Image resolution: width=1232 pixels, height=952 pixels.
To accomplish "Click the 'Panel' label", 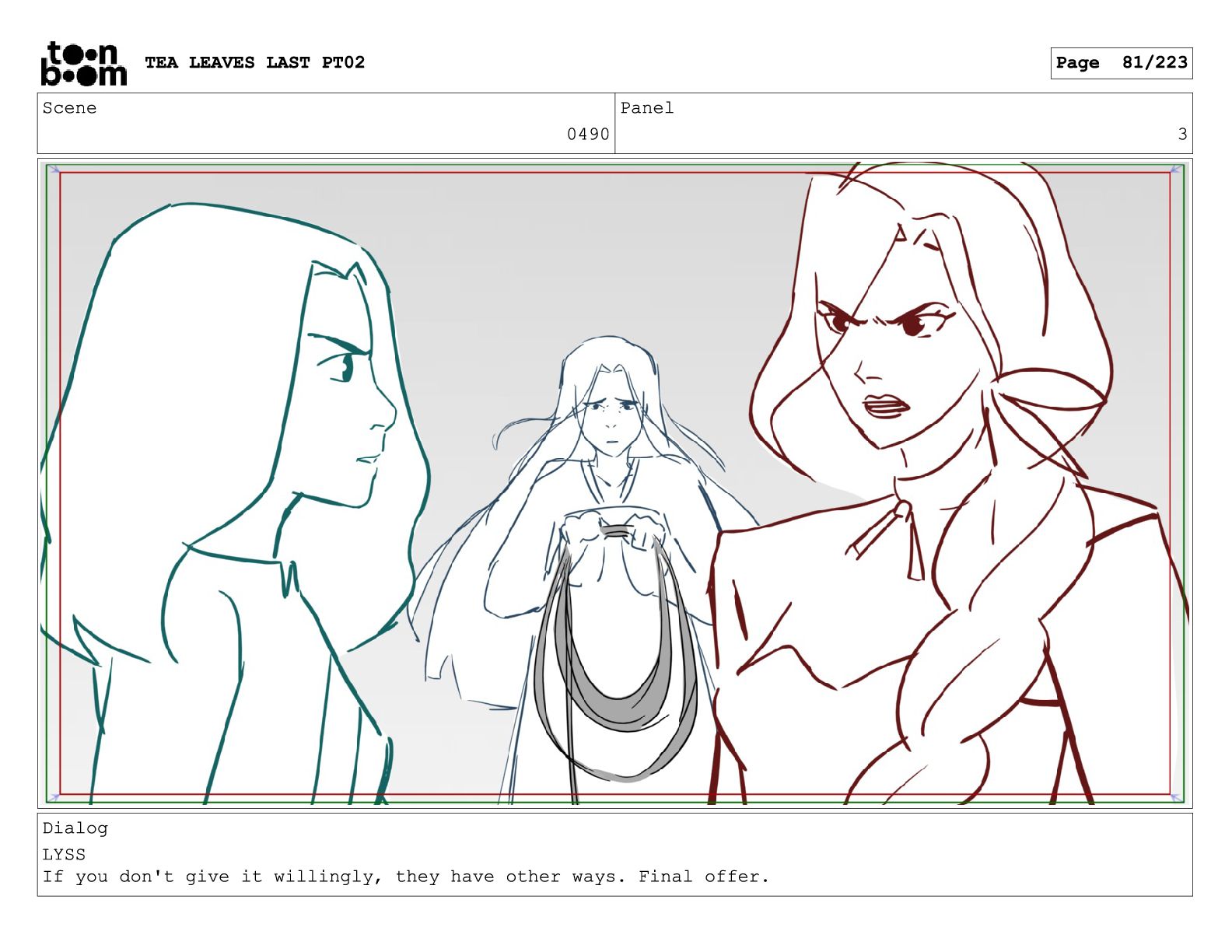I will pos(646,108).
